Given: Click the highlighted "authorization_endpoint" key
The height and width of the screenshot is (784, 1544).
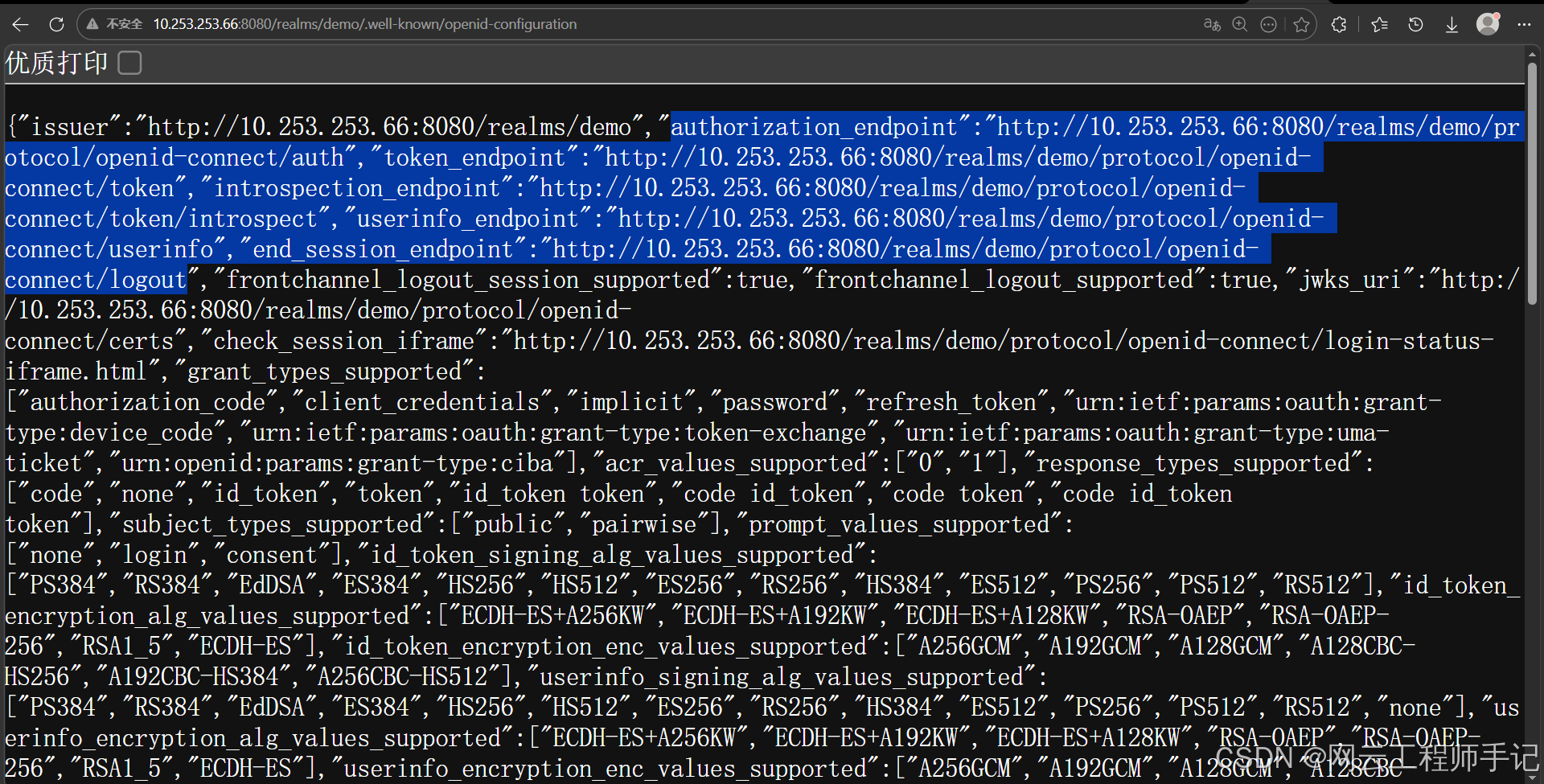Looking at the screenshot, I should [815, 127].
